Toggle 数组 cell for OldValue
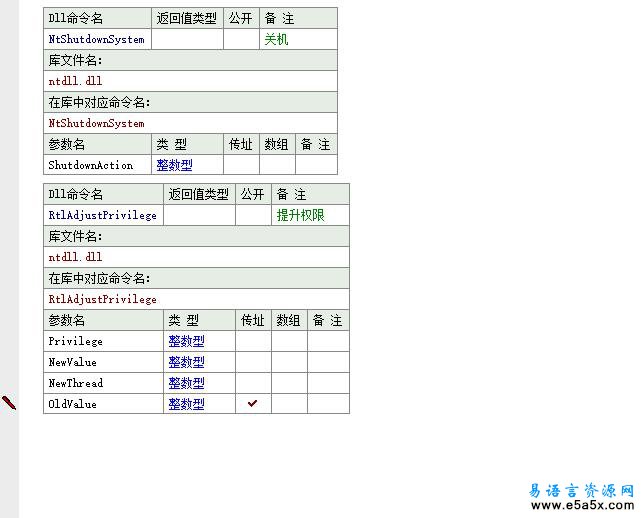 pyautogui.click(x=290, y=404)
